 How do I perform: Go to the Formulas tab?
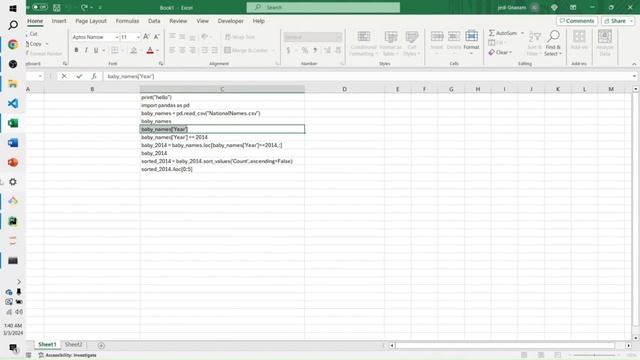[x=127, y=21]
